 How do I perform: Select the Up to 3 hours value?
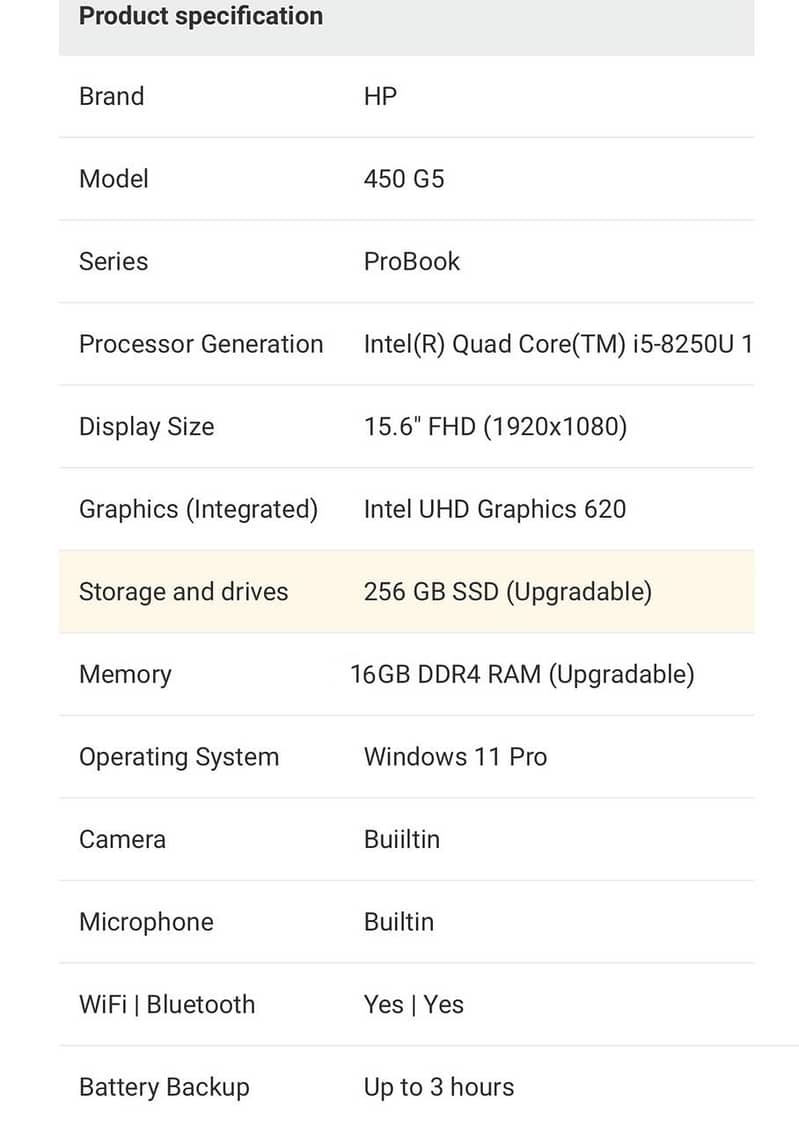pyautogui.click(x=438, y=1087)
